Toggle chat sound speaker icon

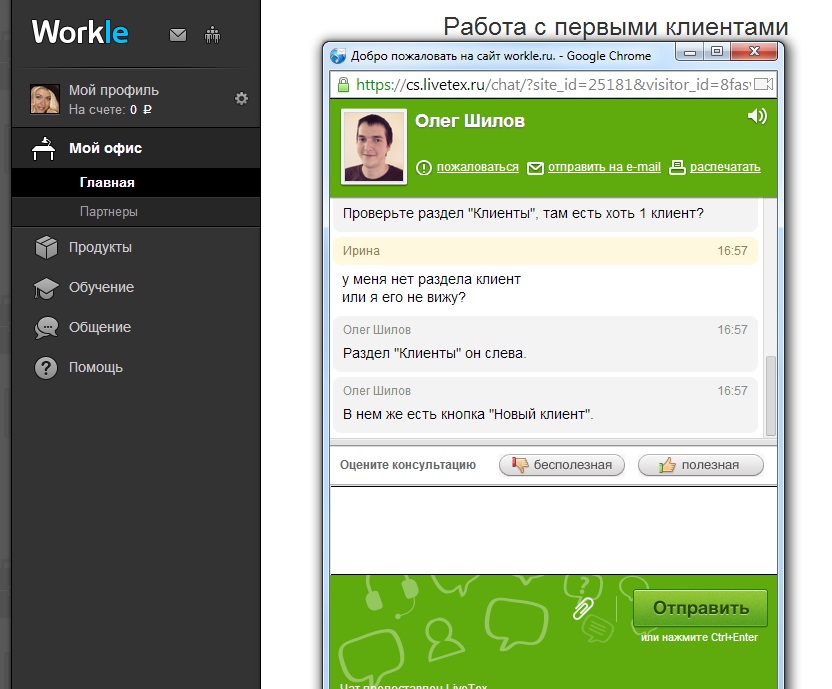[x=757, y=116]
